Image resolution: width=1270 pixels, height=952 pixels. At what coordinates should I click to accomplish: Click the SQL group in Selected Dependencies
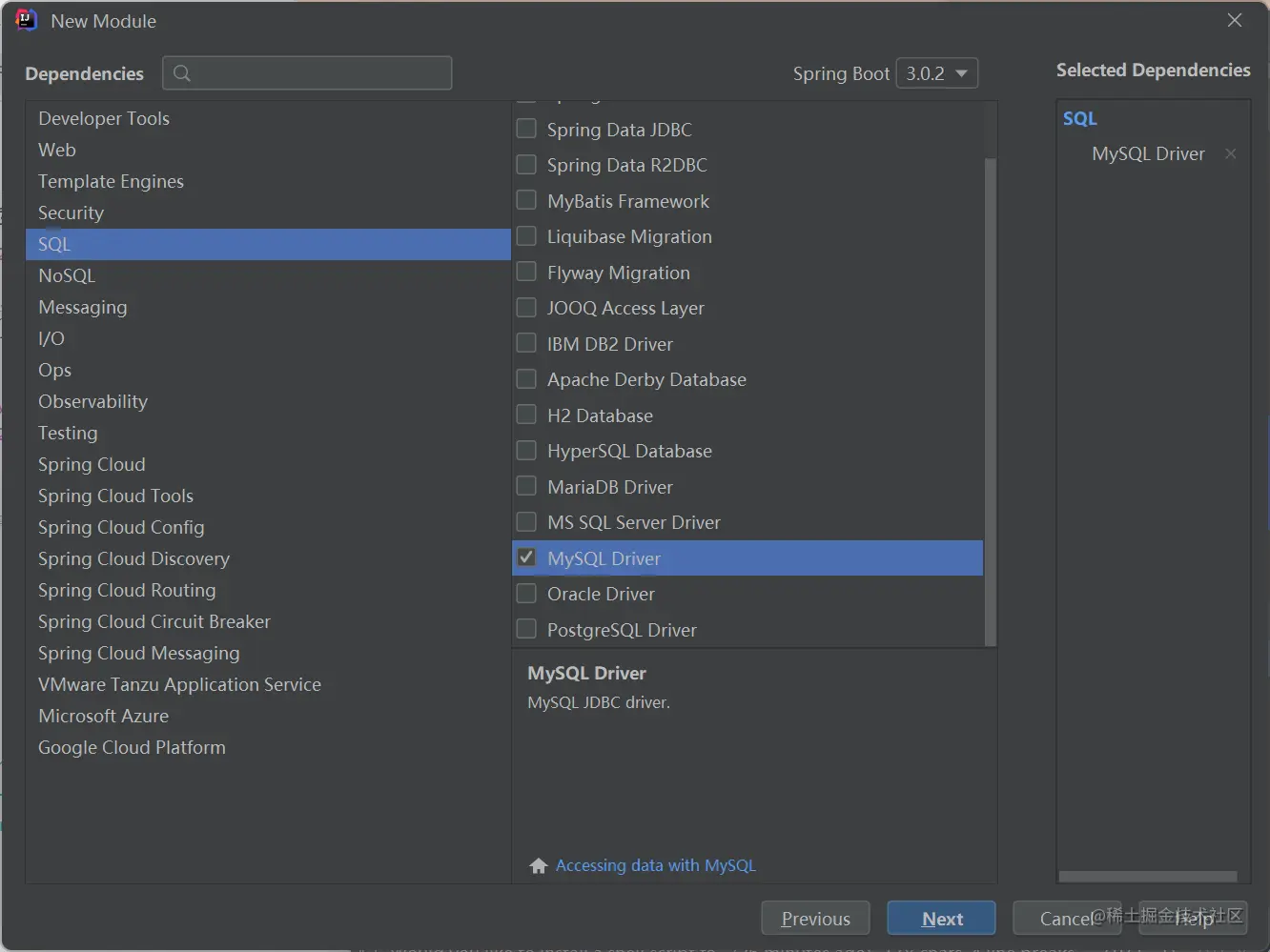coord(1080,118)
